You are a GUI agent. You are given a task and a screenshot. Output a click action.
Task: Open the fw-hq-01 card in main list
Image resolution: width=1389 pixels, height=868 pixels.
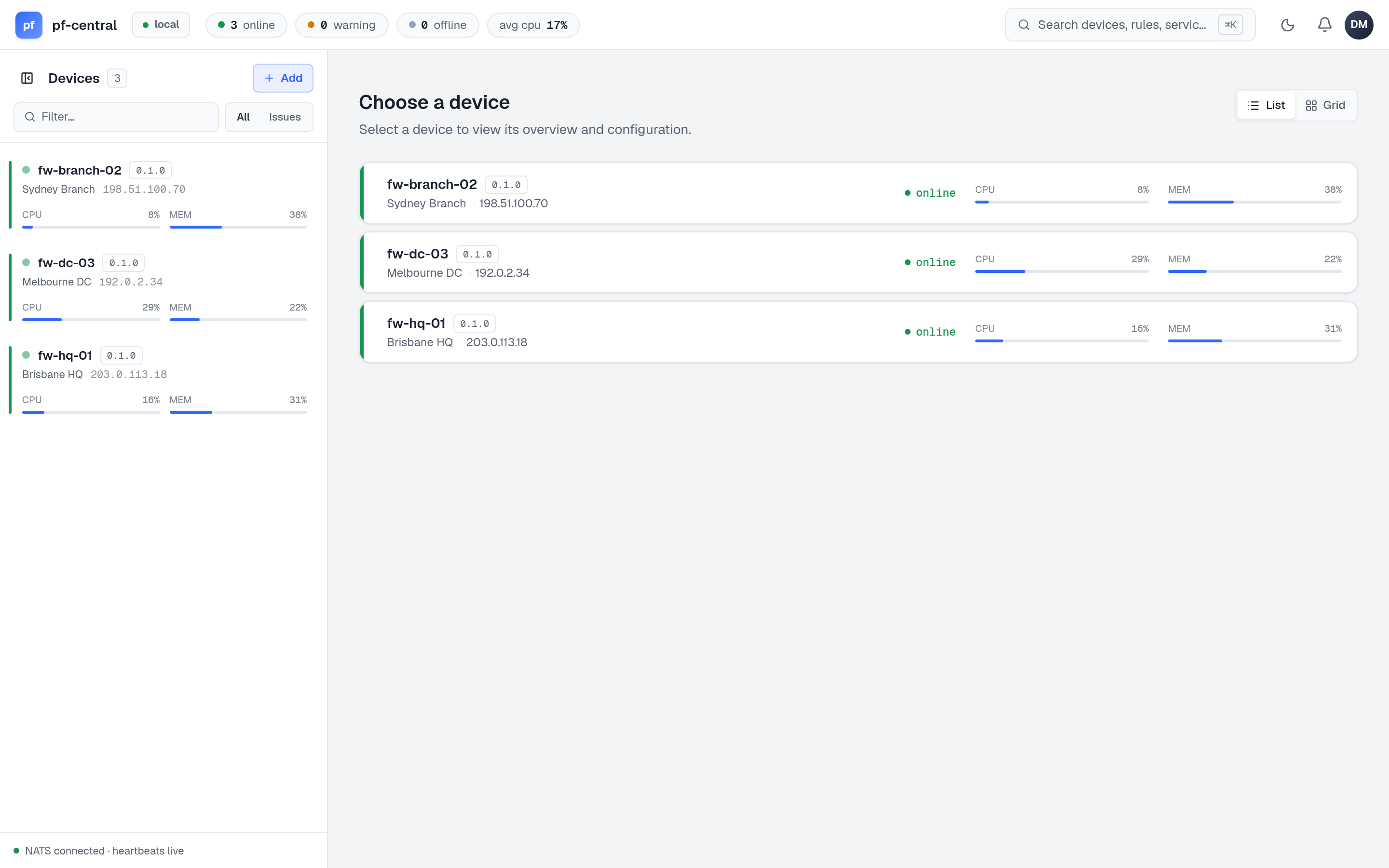pos(858,332)
